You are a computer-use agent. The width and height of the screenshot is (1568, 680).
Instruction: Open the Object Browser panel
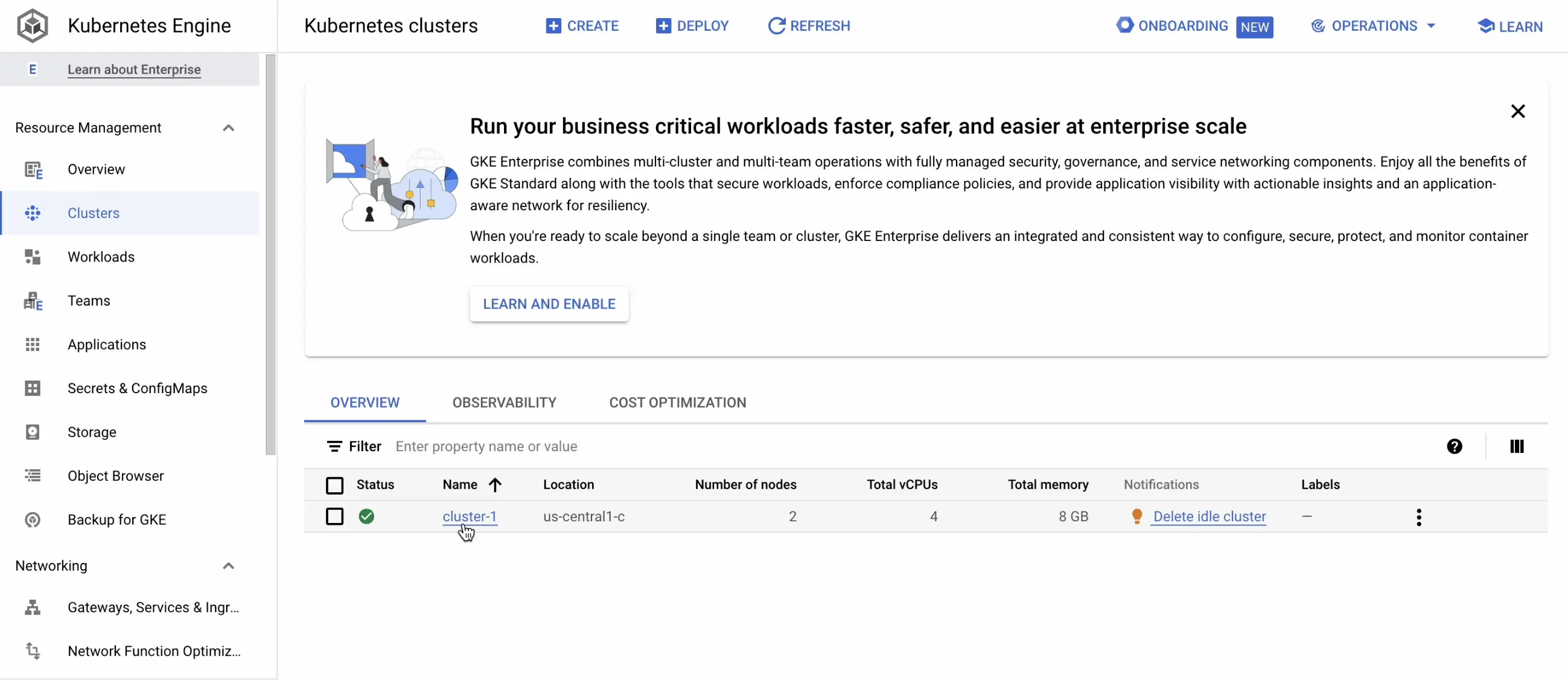point(116,476)
